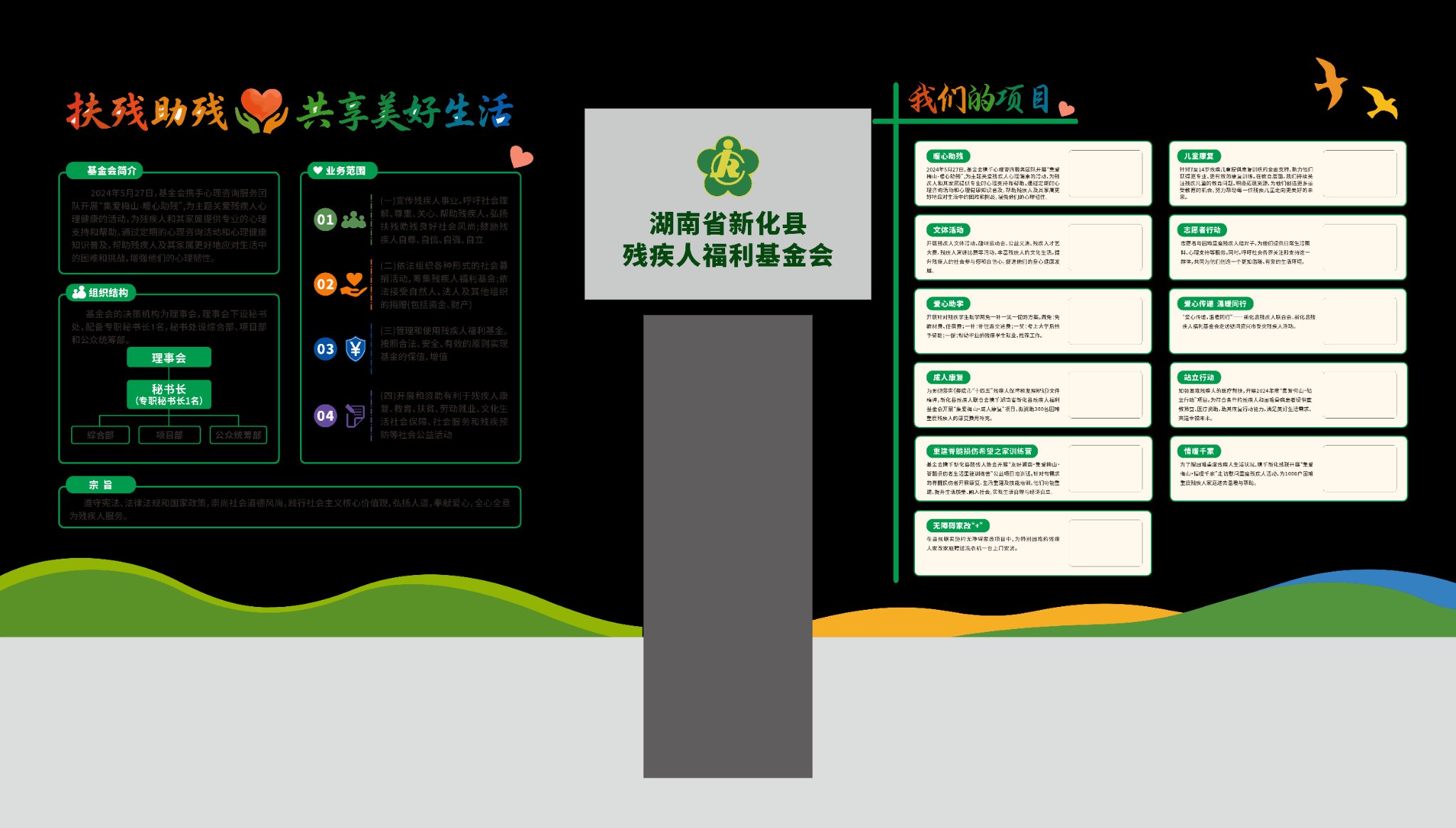This screenshot has width=1456, height=828.
Task: Open the 情暖千家 project label
Action: tap(1199, 451)
